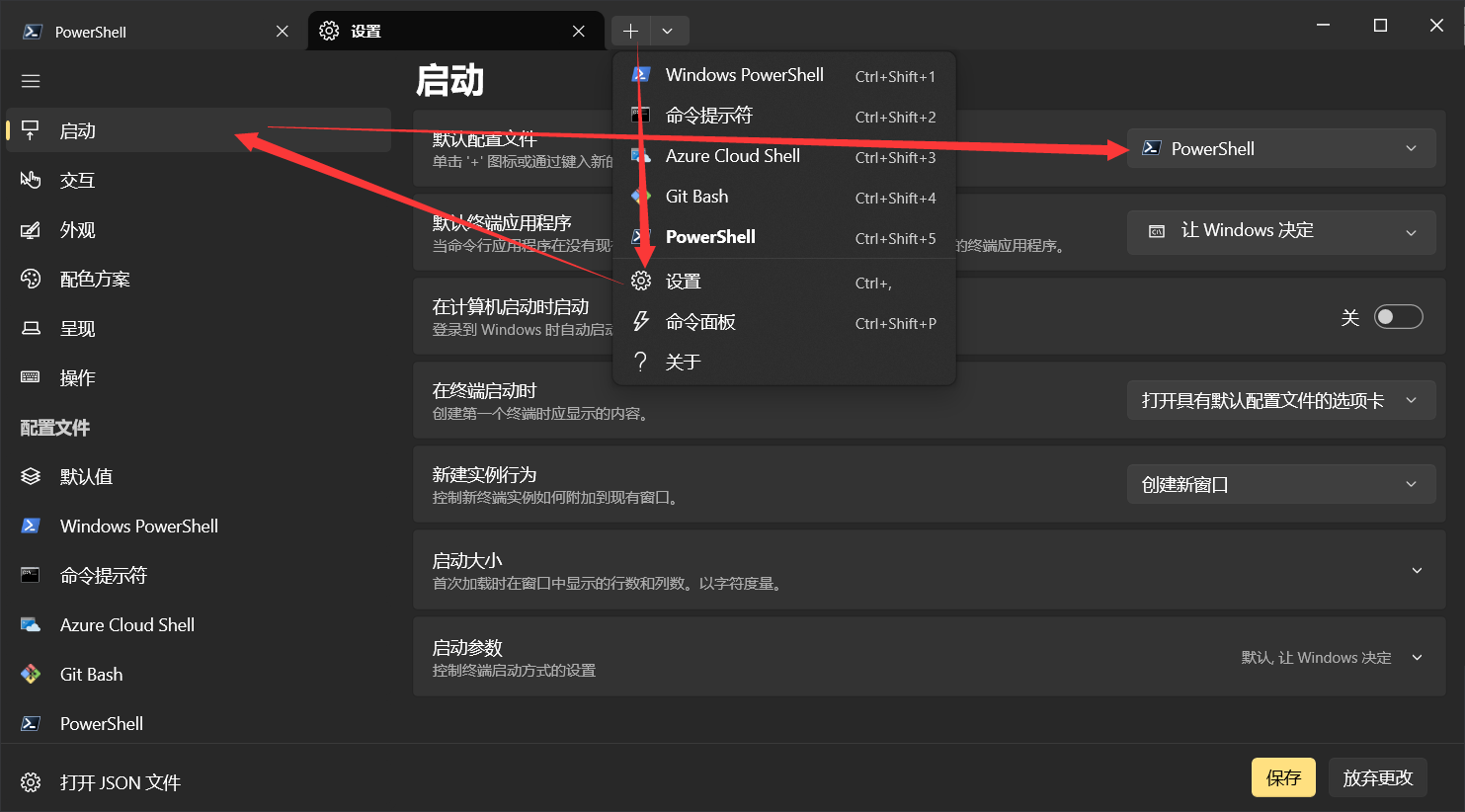The height and width of the screenshot is (812, 1465).
Task: Open the 让 Windows 决定 terminal application dropdown
Action: (x=1281, y=232)
